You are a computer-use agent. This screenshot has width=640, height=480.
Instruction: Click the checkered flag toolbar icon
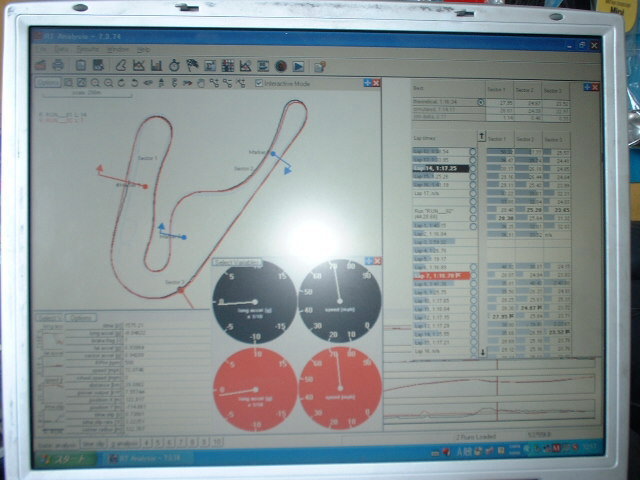192,65
